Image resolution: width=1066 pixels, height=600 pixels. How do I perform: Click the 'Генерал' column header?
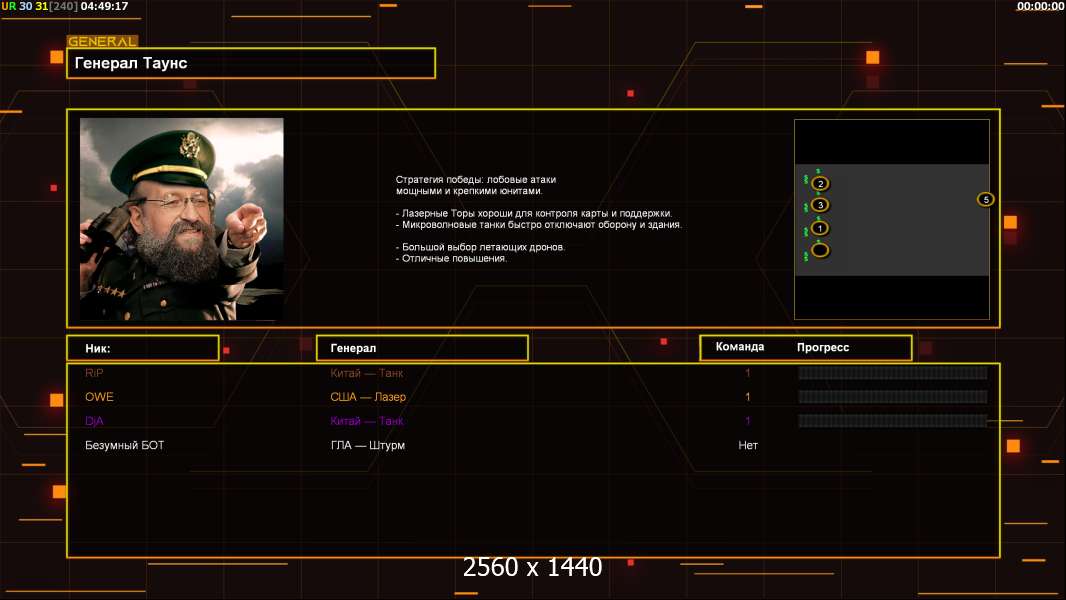422,348
